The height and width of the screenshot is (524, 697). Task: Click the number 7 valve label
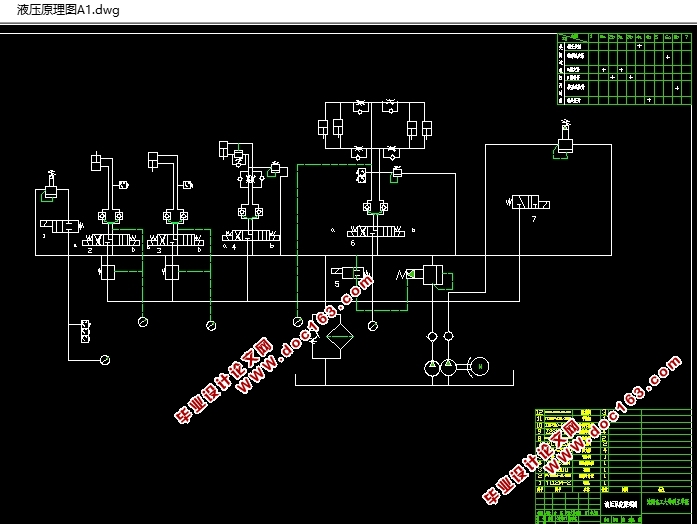point(534,219)
